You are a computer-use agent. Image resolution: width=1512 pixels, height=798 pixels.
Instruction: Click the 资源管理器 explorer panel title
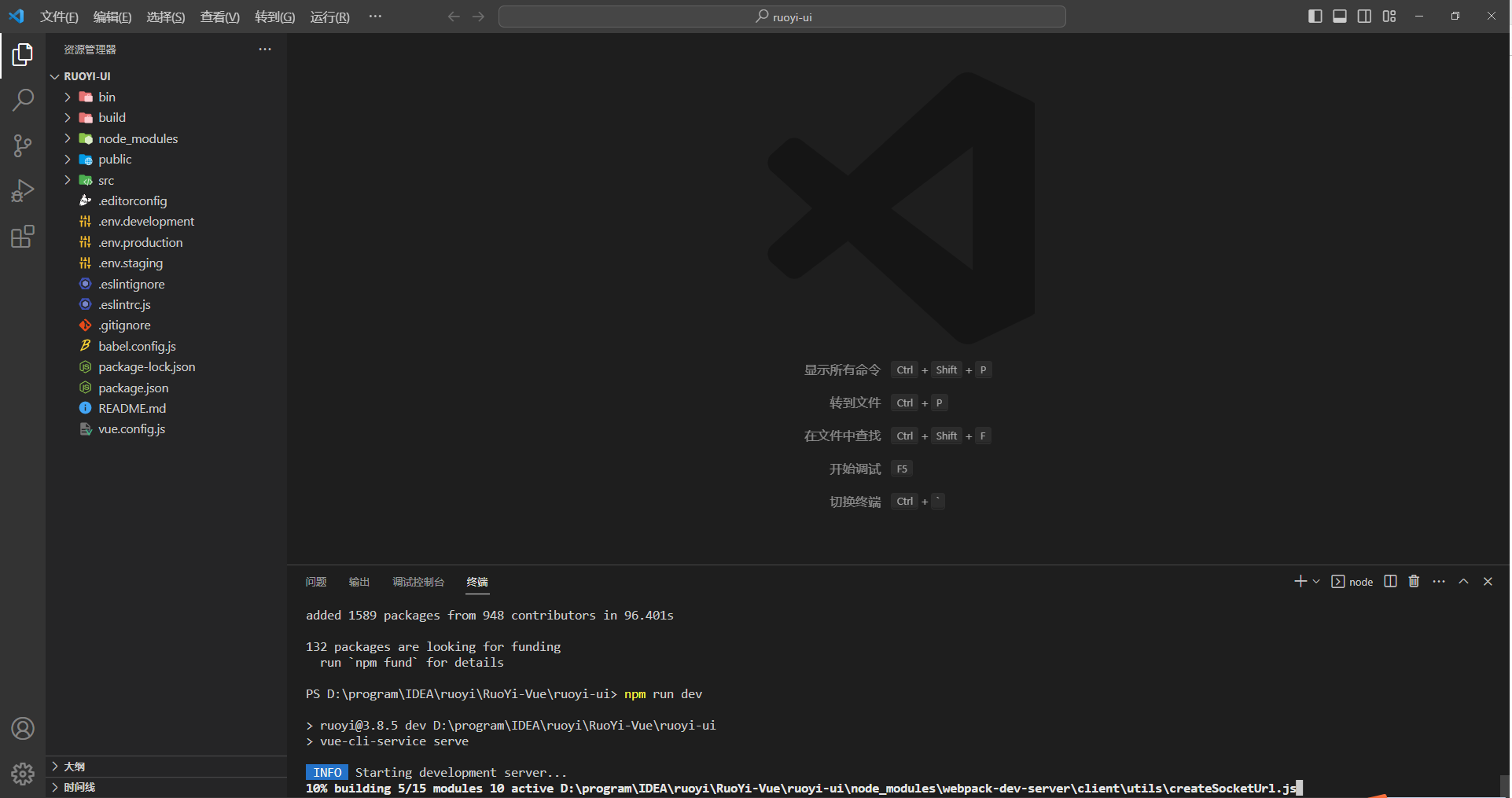tap(90, 50)
